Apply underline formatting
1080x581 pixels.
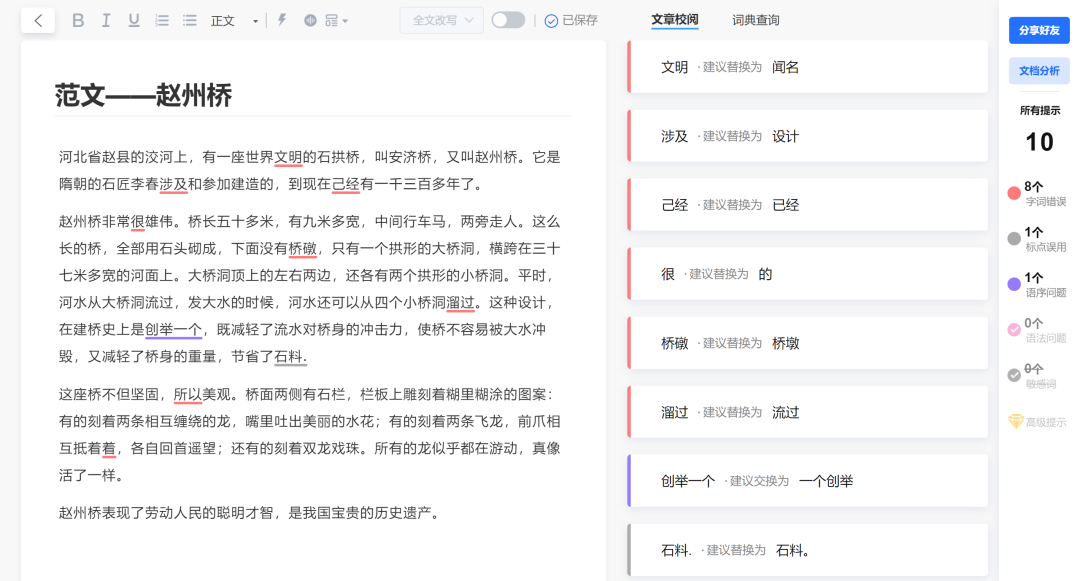click(x=134, y=19)
